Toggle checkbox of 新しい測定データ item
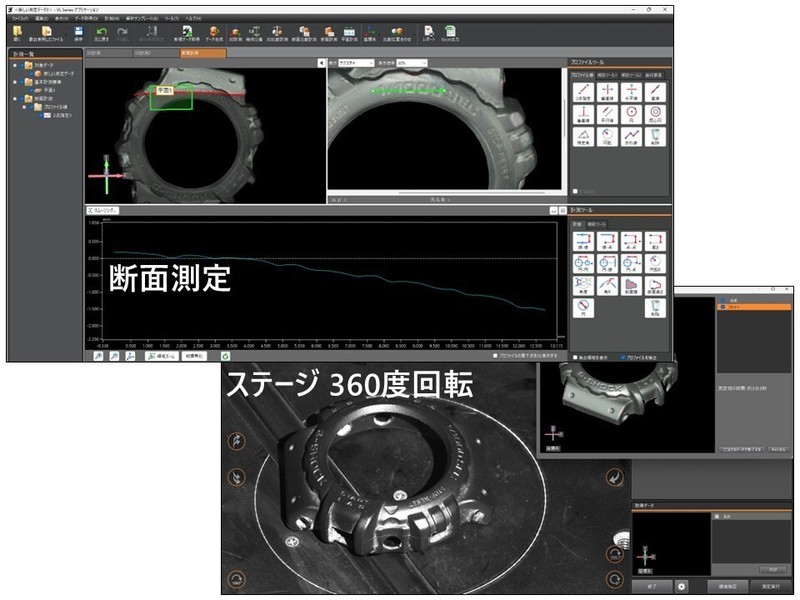This screenshot has height=600, width=800. coord(32,74)
